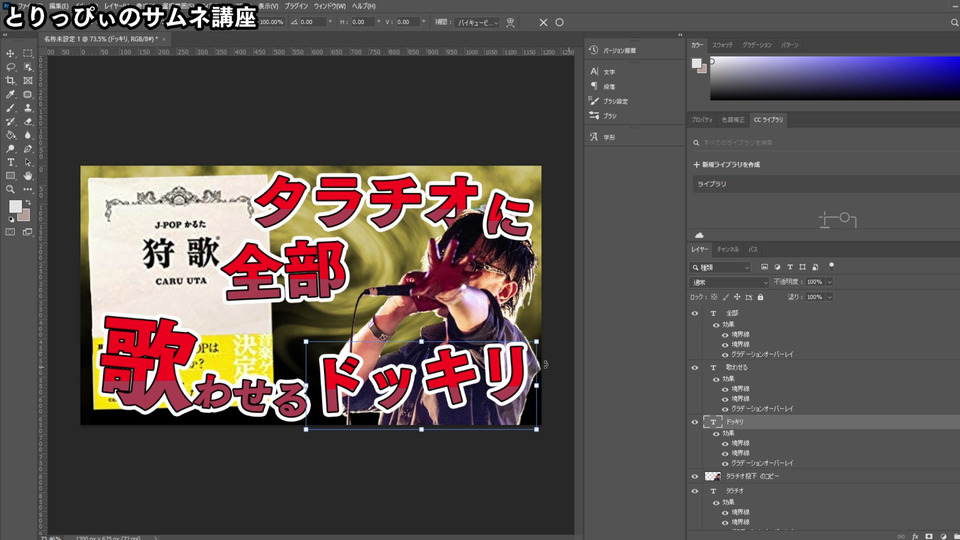Open the プラグイン menu
Screen dimensions: 960x540
pos(296,6)
